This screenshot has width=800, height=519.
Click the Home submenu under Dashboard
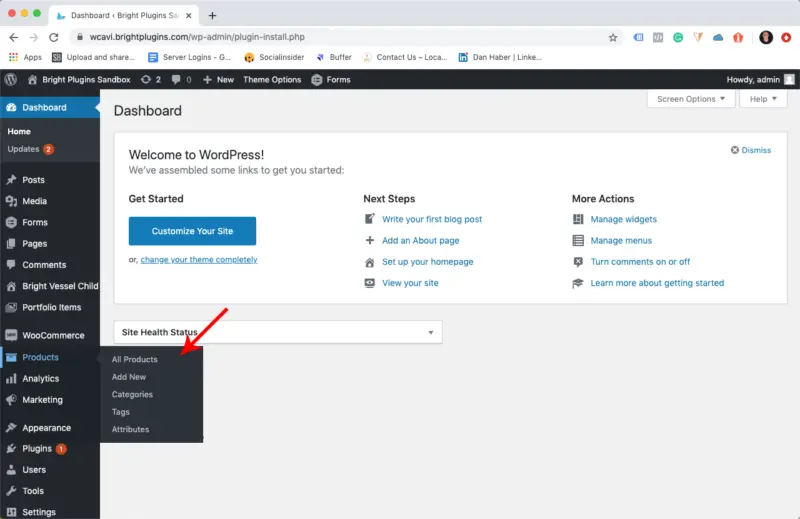point(19,131)
